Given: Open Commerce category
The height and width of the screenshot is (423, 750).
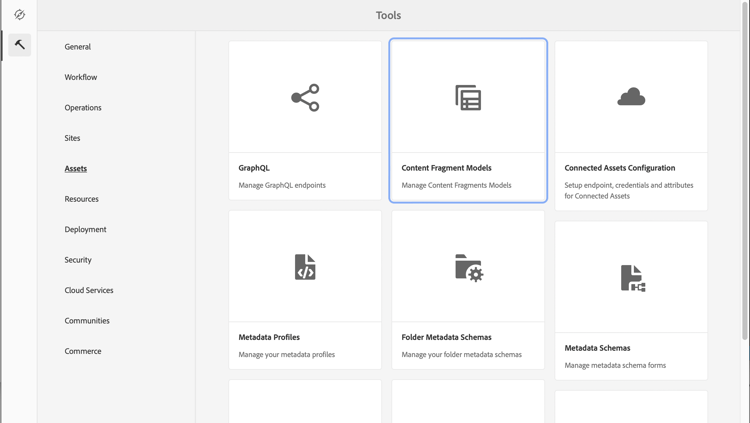Looking at the screenshot, I should click(83, 351).
